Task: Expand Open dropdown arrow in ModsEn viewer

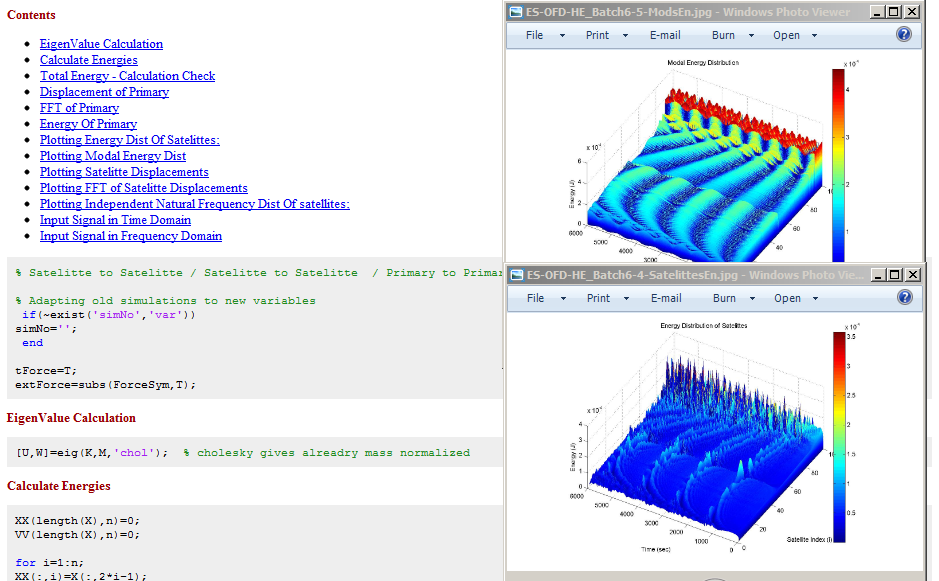Action: (x=814, y=36)
